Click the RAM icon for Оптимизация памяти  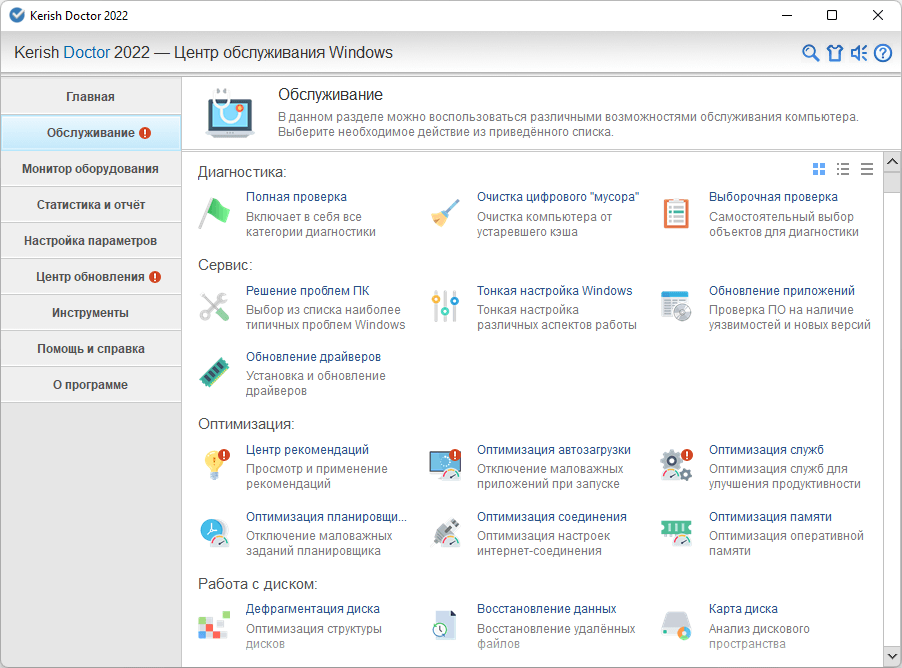pos(676,532)
